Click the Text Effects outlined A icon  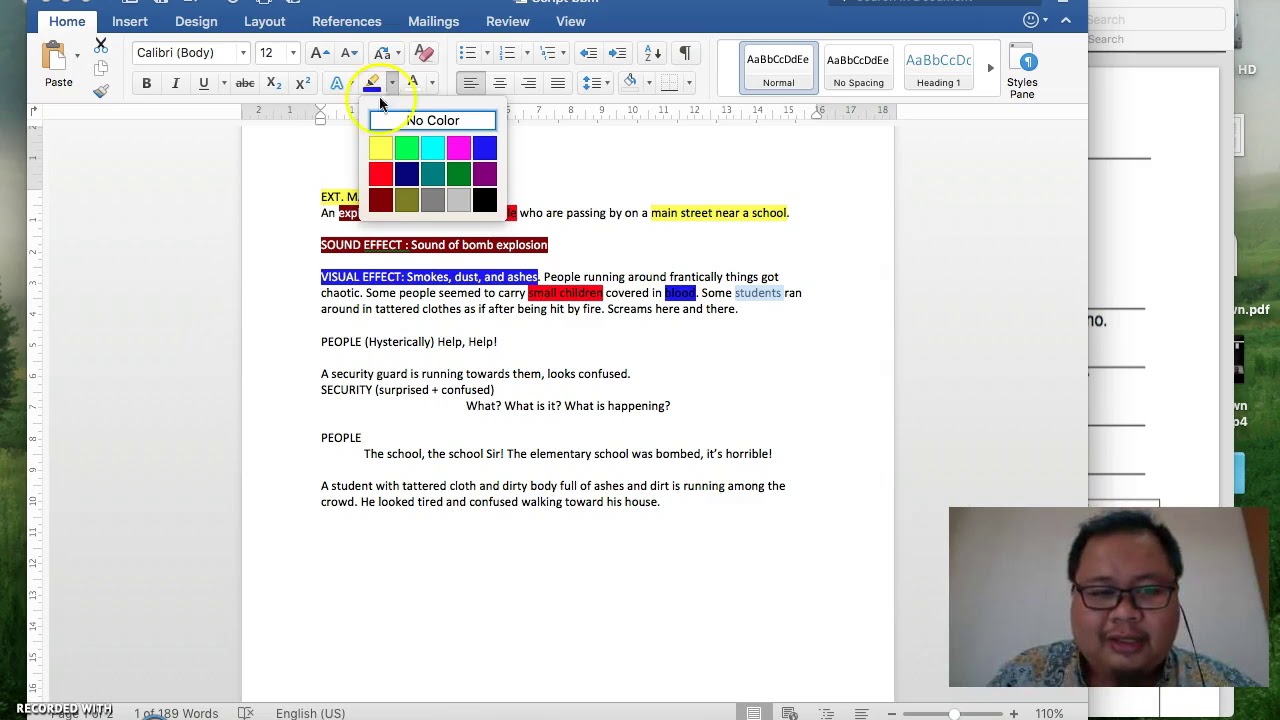pyautogui.click(x=337, y=83)
